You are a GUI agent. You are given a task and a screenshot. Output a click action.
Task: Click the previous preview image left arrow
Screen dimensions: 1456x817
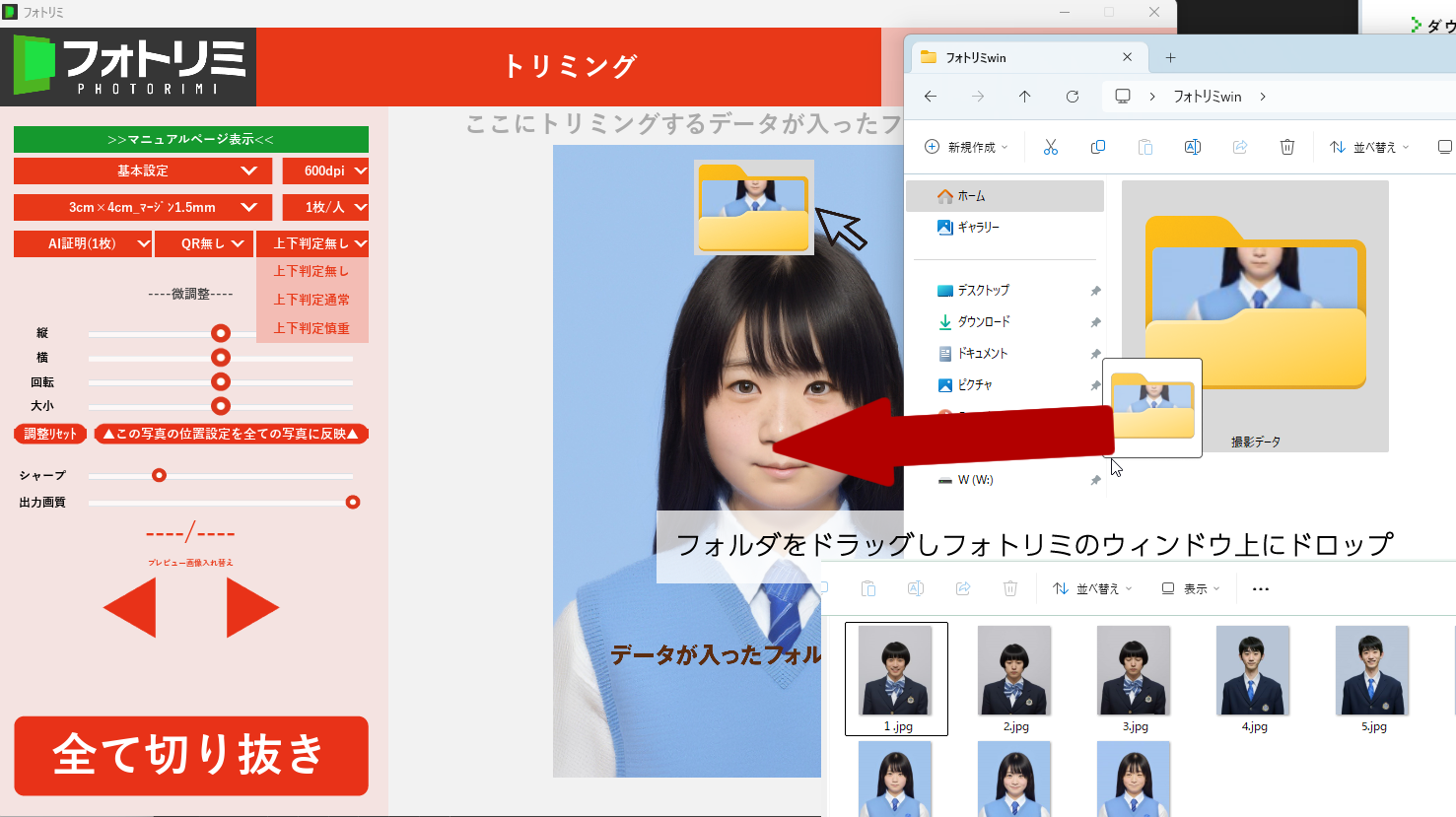point(131,607)
